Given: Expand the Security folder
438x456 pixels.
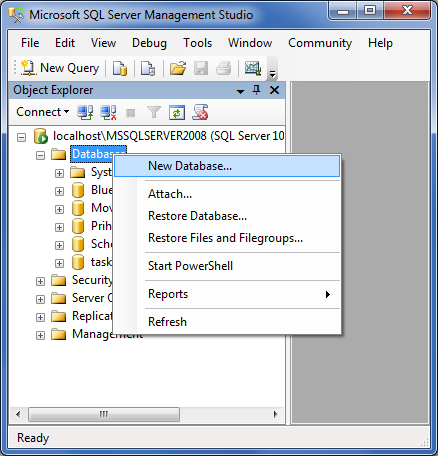Looking at the screenshot, I should [x=40, y=281].
